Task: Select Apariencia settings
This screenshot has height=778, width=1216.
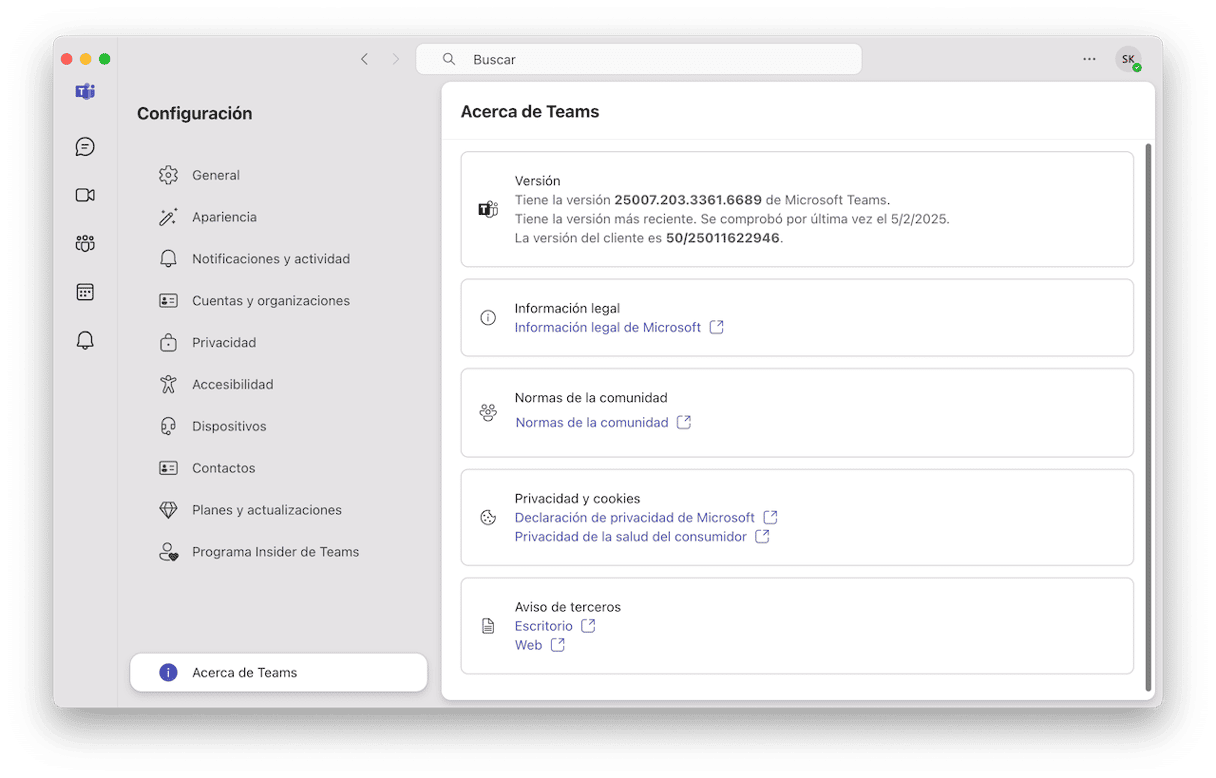Action: pyautogui.click(x=279, y=217)
